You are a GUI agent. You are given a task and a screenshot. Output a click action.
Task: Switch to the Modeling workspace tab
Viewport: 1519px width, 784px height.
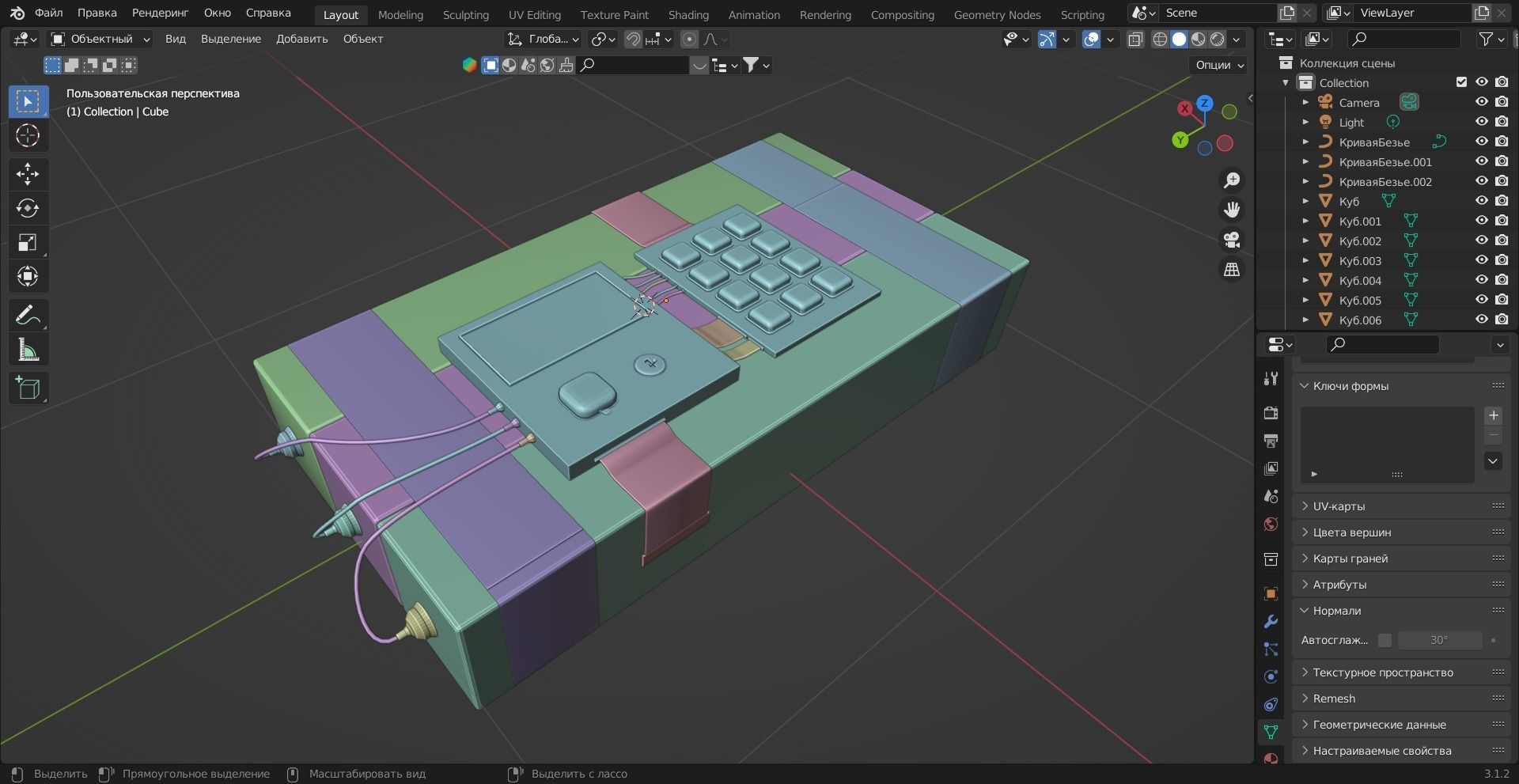(400, 14)
